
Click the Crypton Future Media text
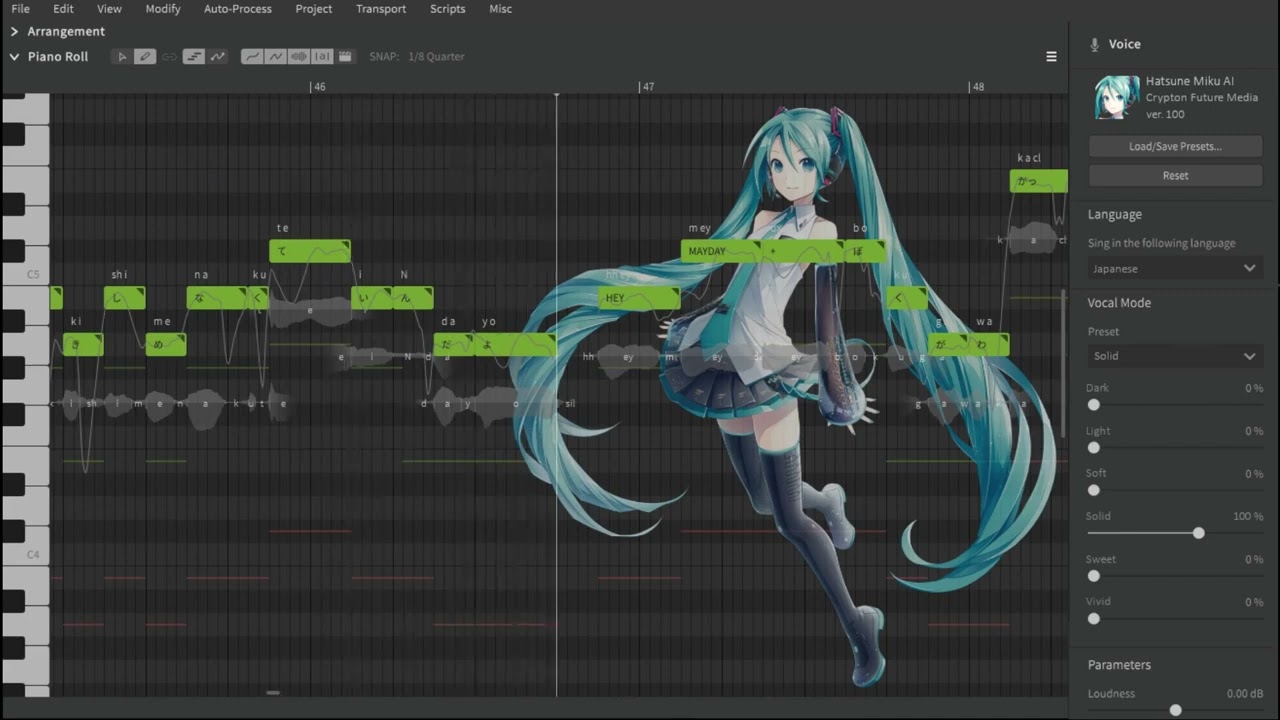click(1202, 98)
